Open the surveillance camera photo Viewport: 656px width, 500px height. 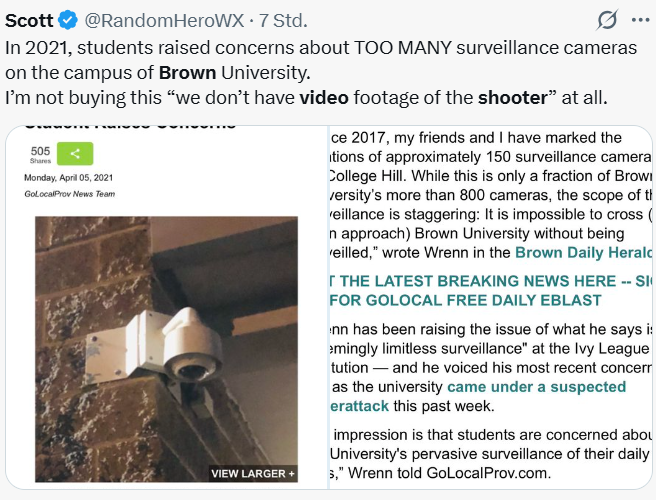pos(167,349)
